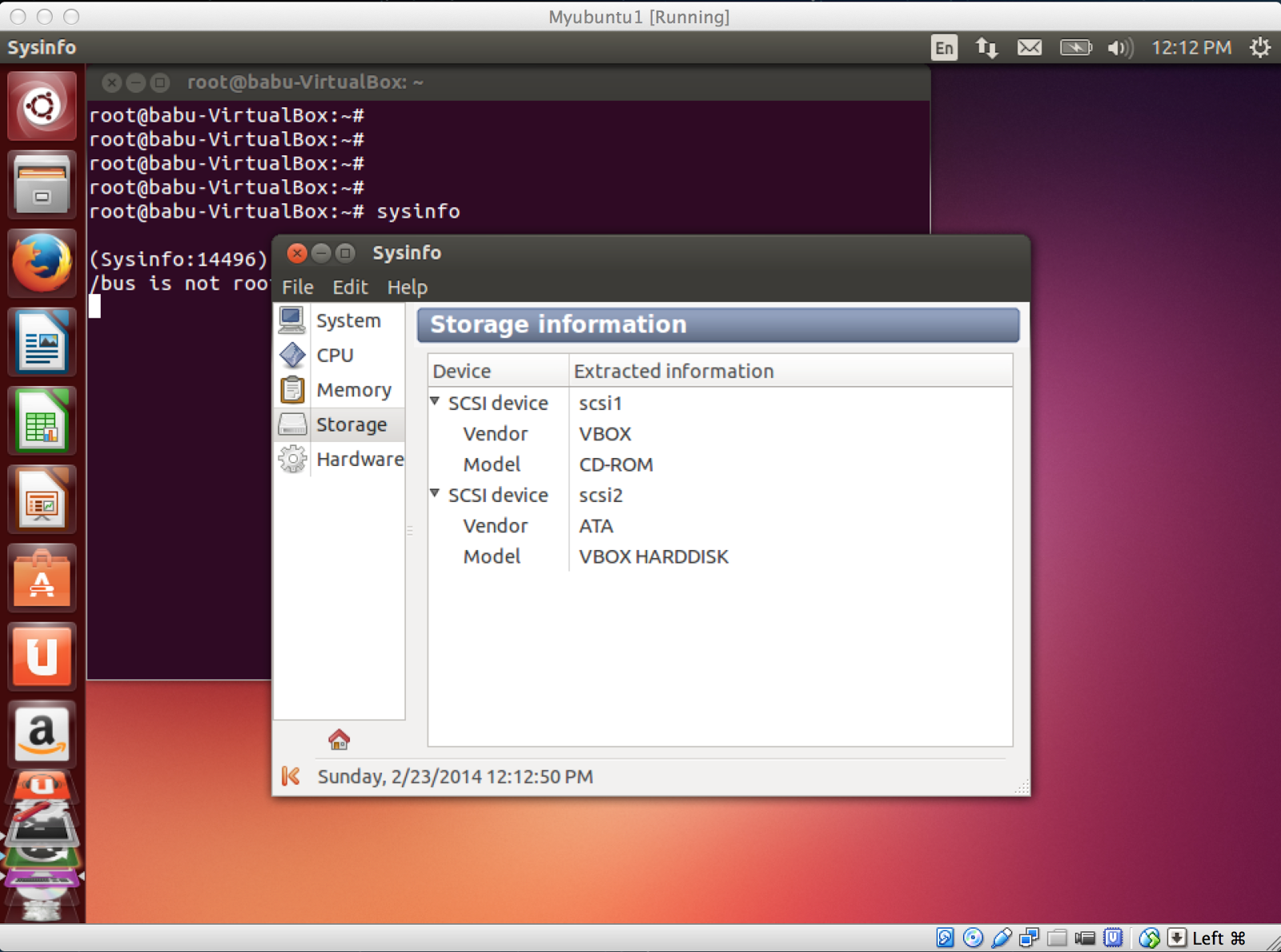Screen dimensions: 1281x952
Task: Click the 12:12 PM clock in top panel
Action: 1191,48
